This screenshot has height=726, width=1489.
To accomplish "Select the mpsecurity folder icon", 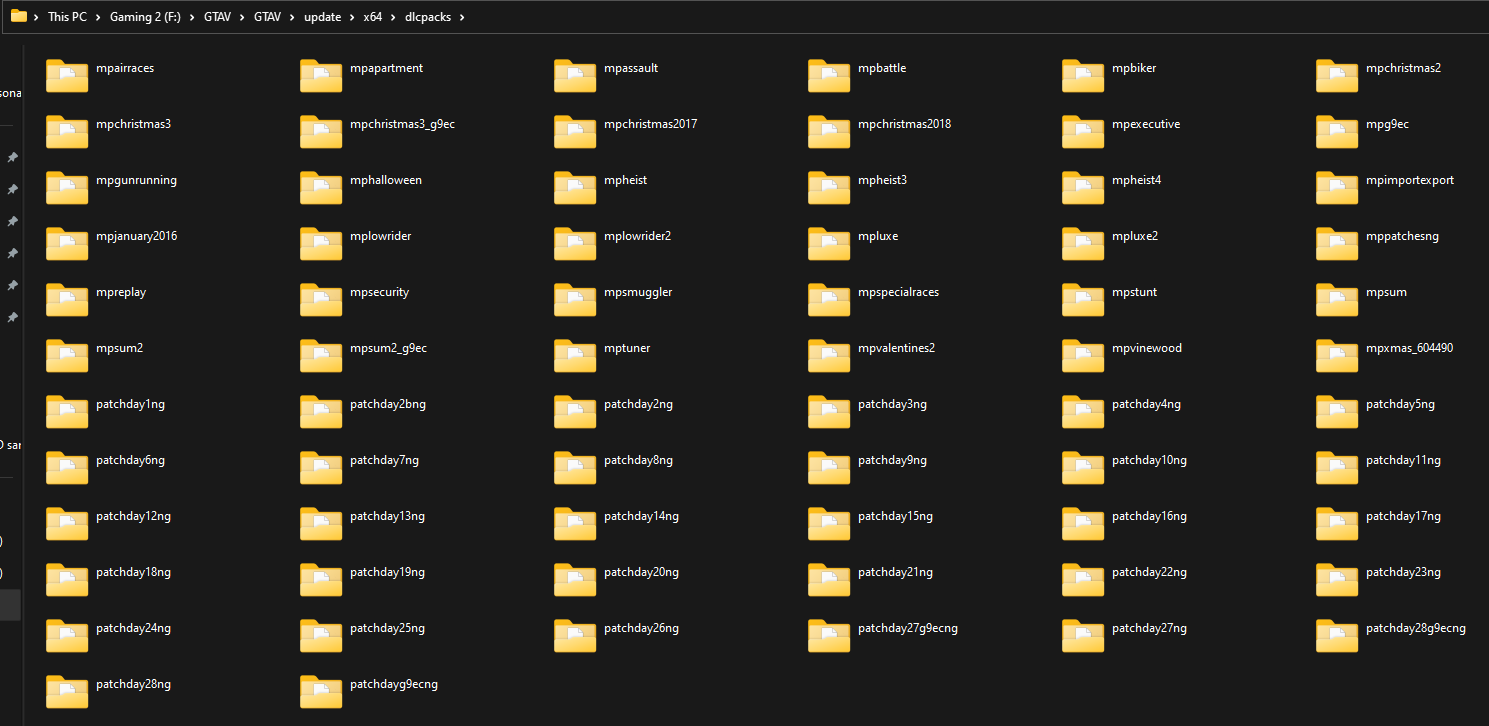I will 321,299.
